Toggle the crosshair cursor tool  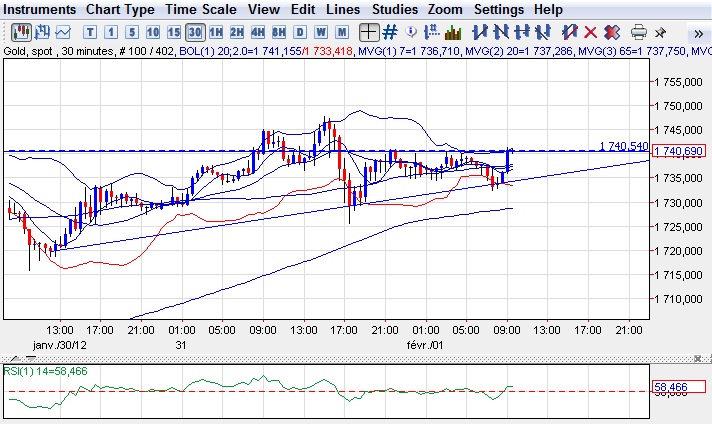(369, 33)
